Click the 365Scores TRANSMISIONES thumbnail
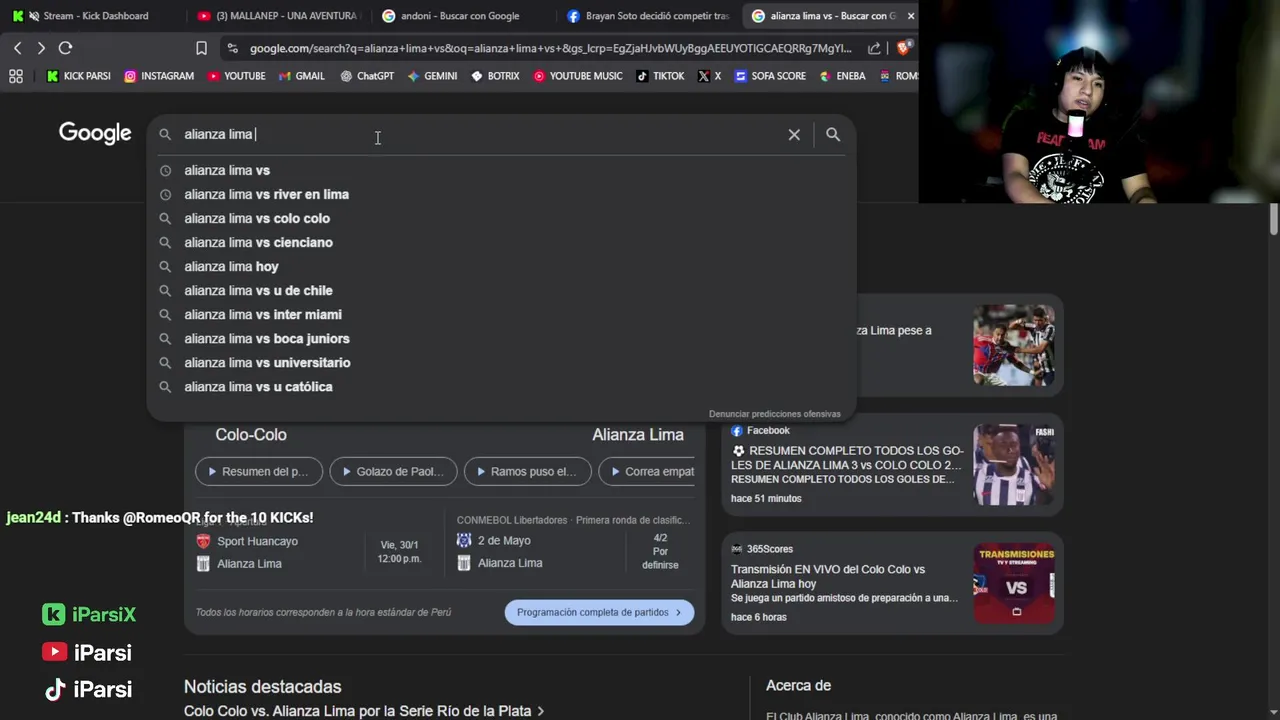The height and width of the screenshot is (720, 1280). coord(1014,583)
